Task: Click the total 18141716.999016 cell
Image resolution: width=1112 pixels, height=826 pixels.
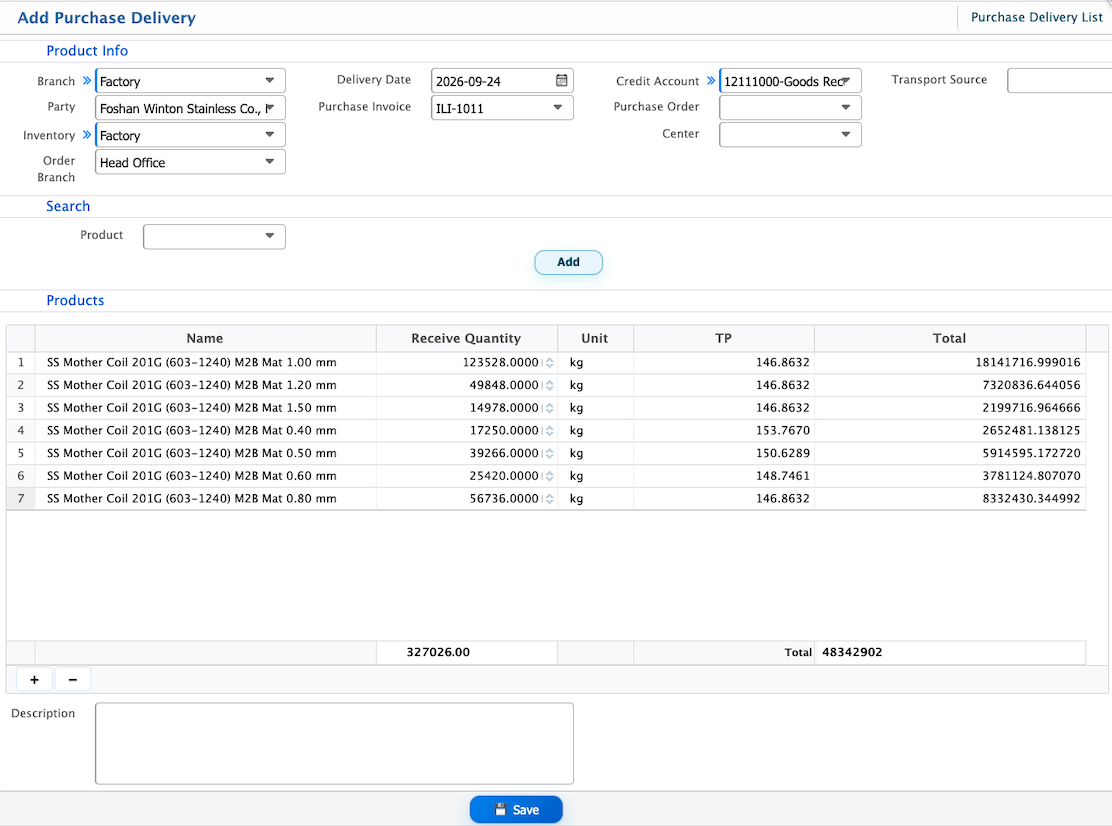Action: (x=950, y=362)
